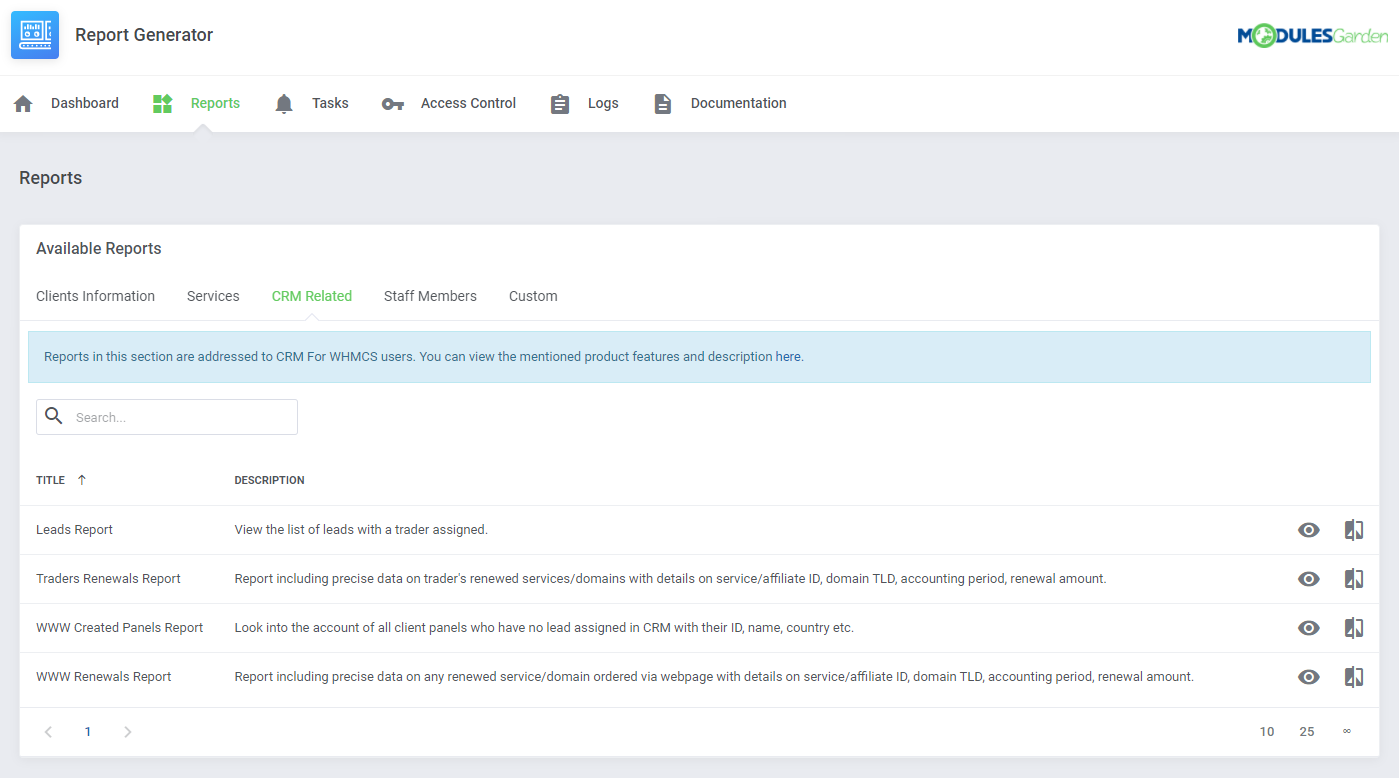Image resolution: width=1399 pixels, height=778 pixels.
Task: Click the Available Reports heading
Action: (98, 249)
